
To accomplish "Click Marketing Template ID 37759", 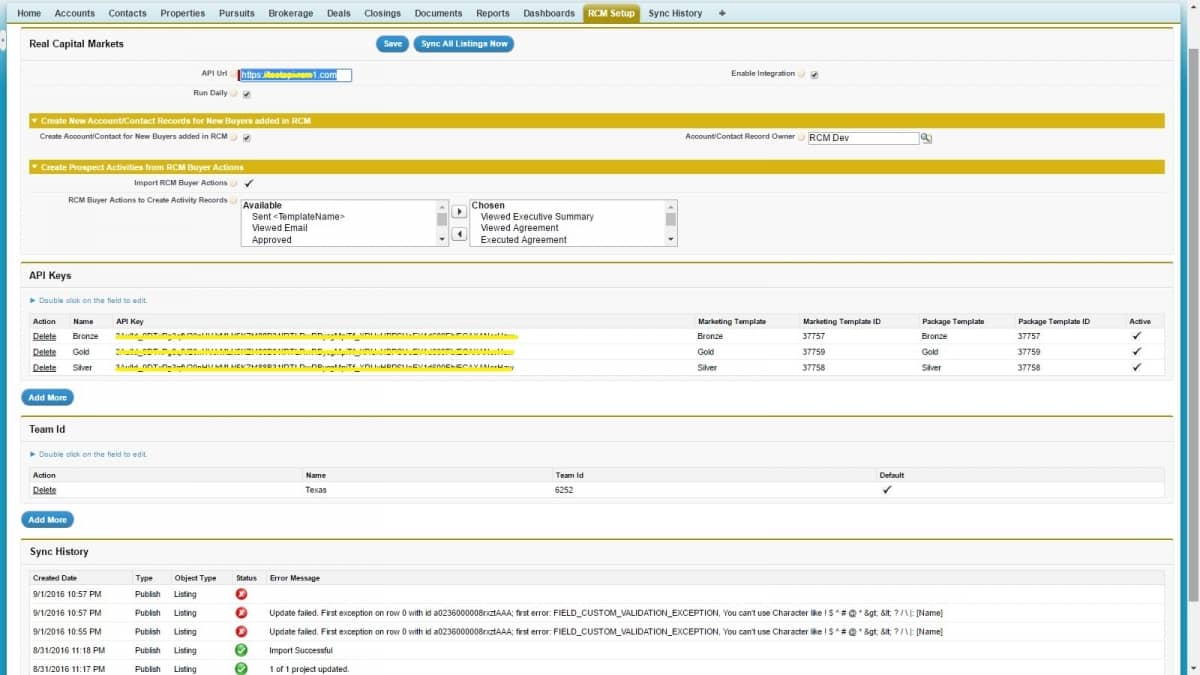I will [x=813, y=352].
